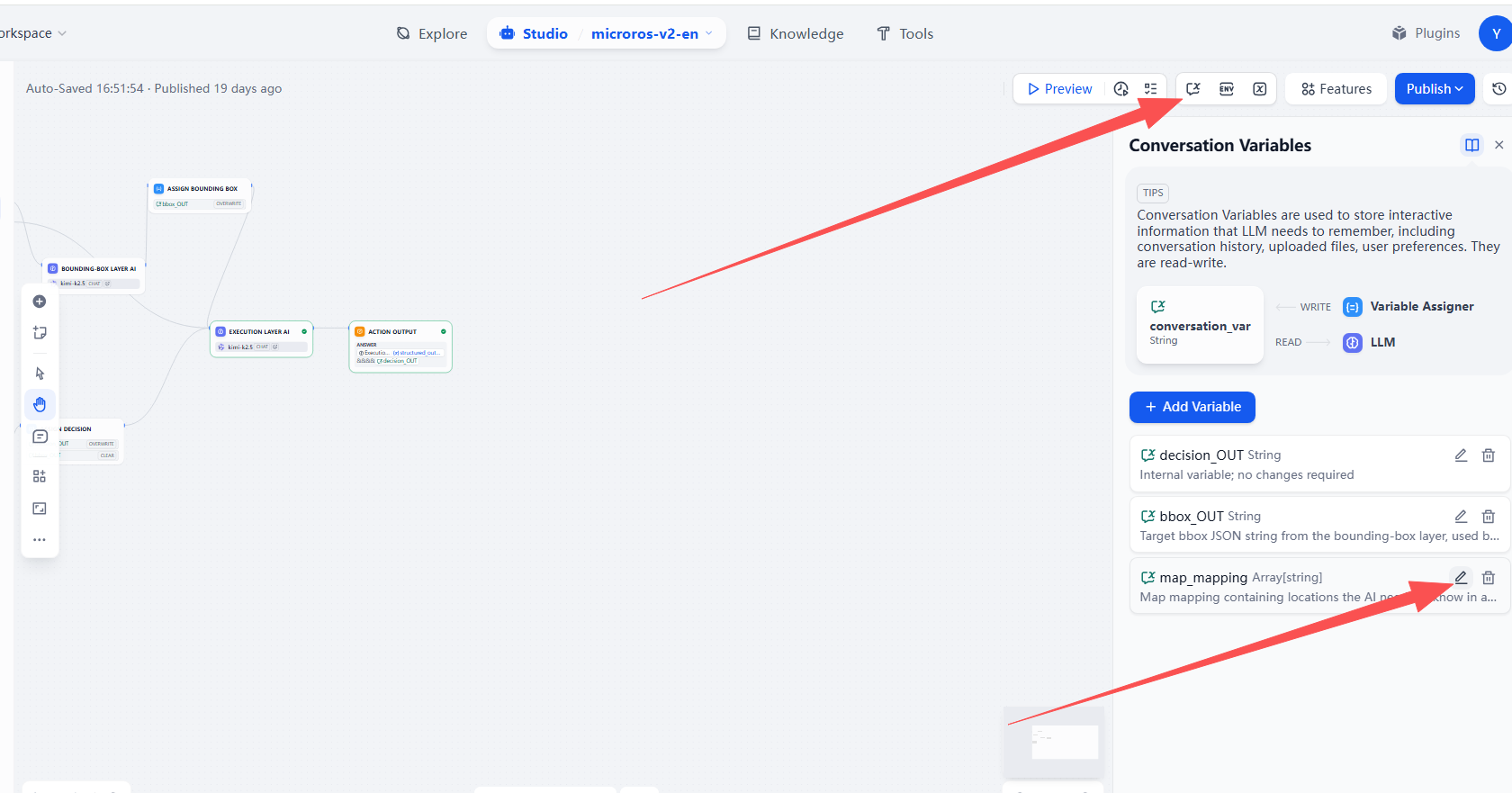This screenshot has height=793, width=1512.
Task: Open the Features button
Action: pos(1336,89)
